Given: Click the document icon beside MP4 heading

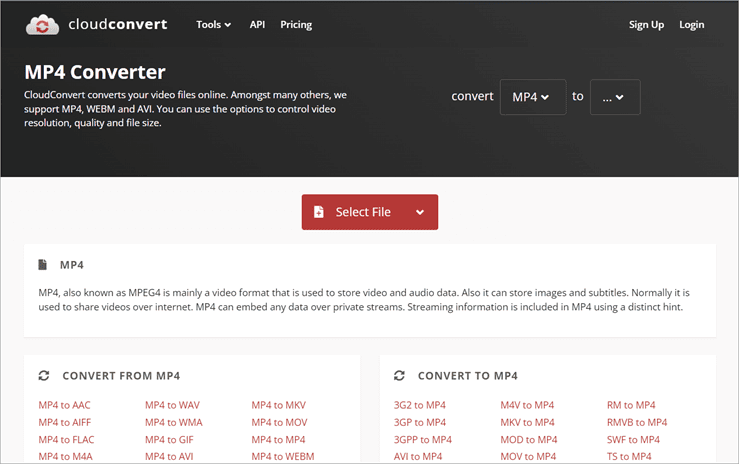Looking at the screenshot, I should [43, 265].
